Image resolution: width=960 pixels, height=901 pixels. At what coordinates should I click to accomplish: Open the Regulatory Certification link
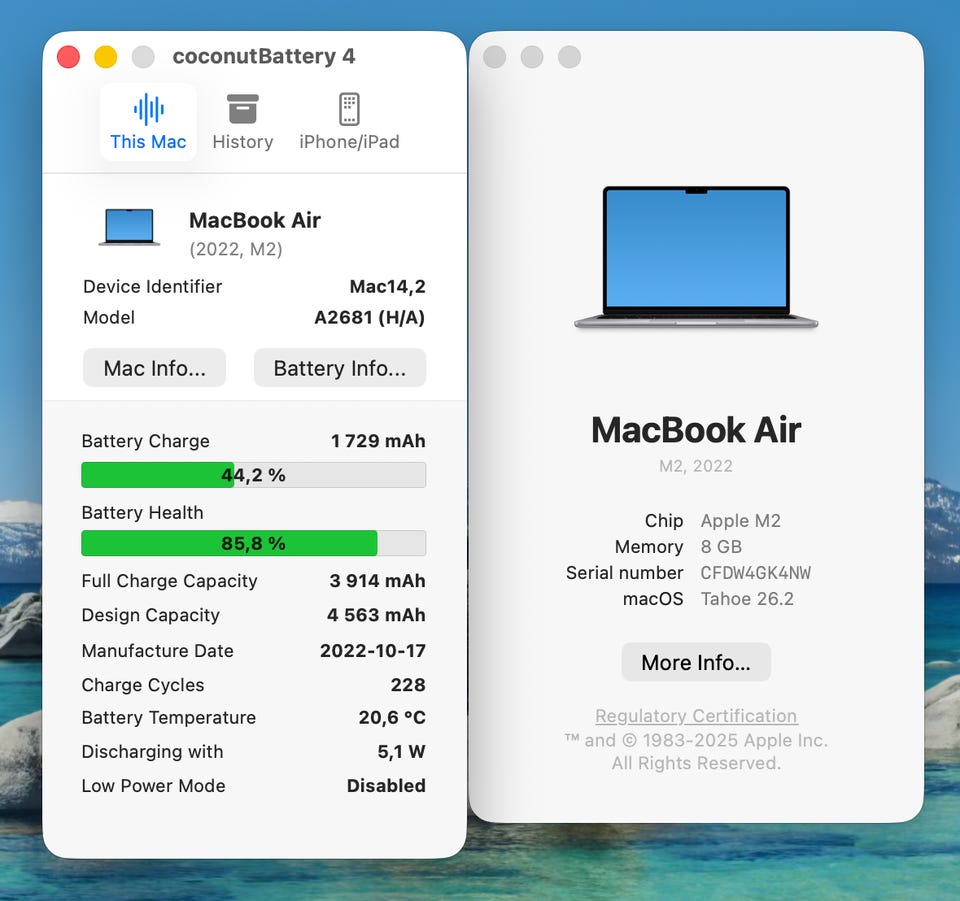[x=696, y=716]
